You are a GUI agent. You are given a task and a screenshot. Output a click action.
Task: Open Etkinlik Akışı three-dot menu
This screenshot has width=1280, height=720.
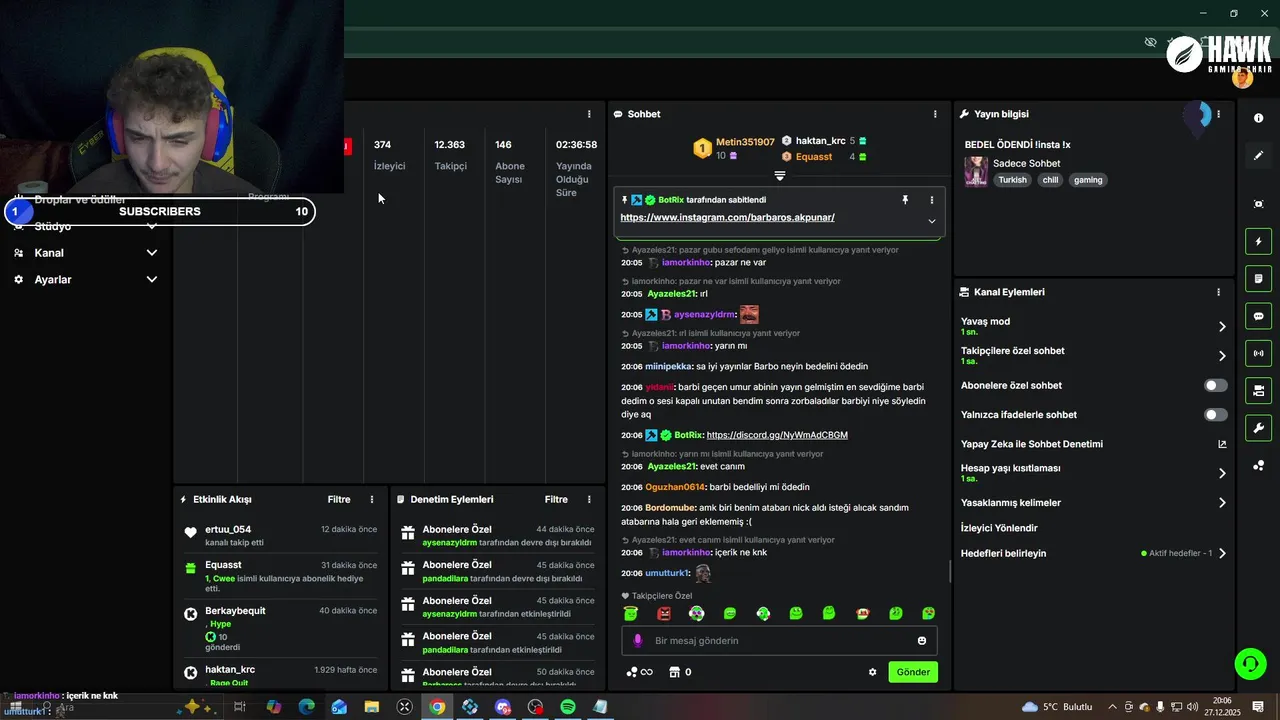point(372,499)
